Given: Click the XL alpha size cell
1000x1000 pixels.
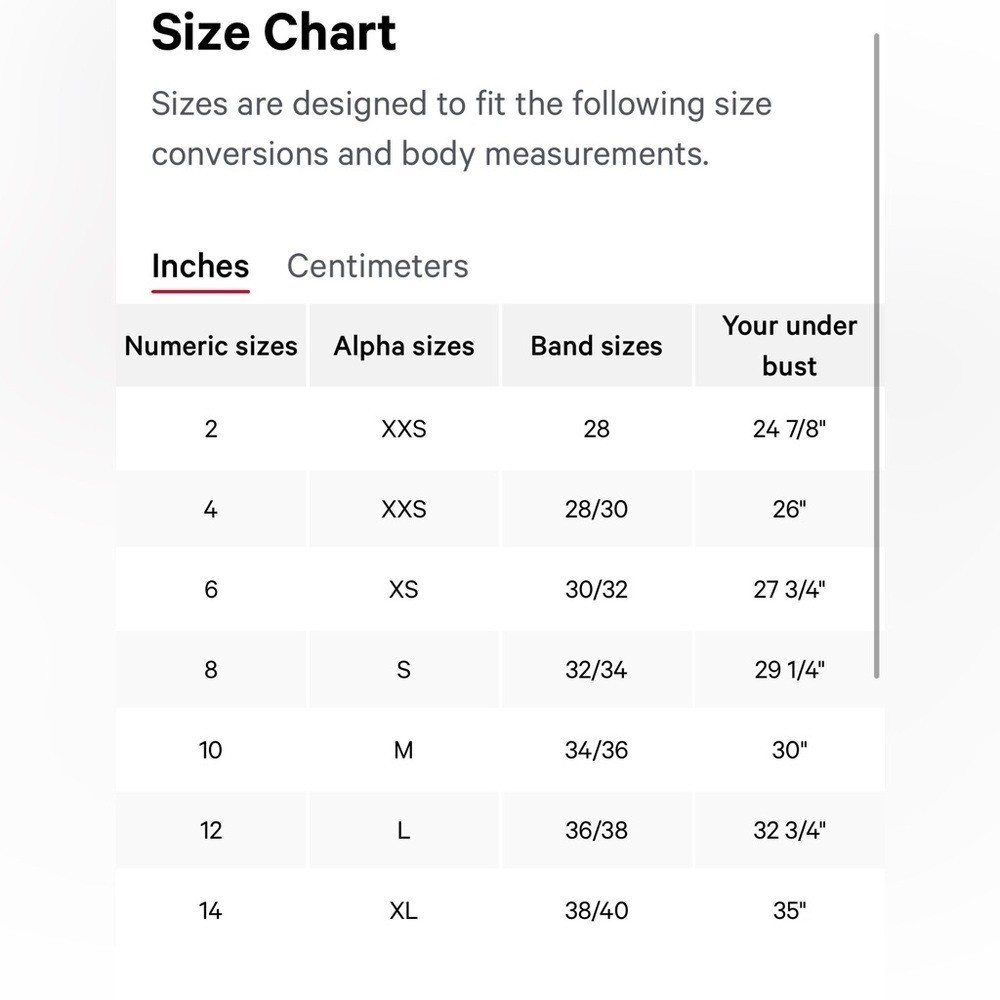Looking at the screenshot, I should (x=404, y=911).
